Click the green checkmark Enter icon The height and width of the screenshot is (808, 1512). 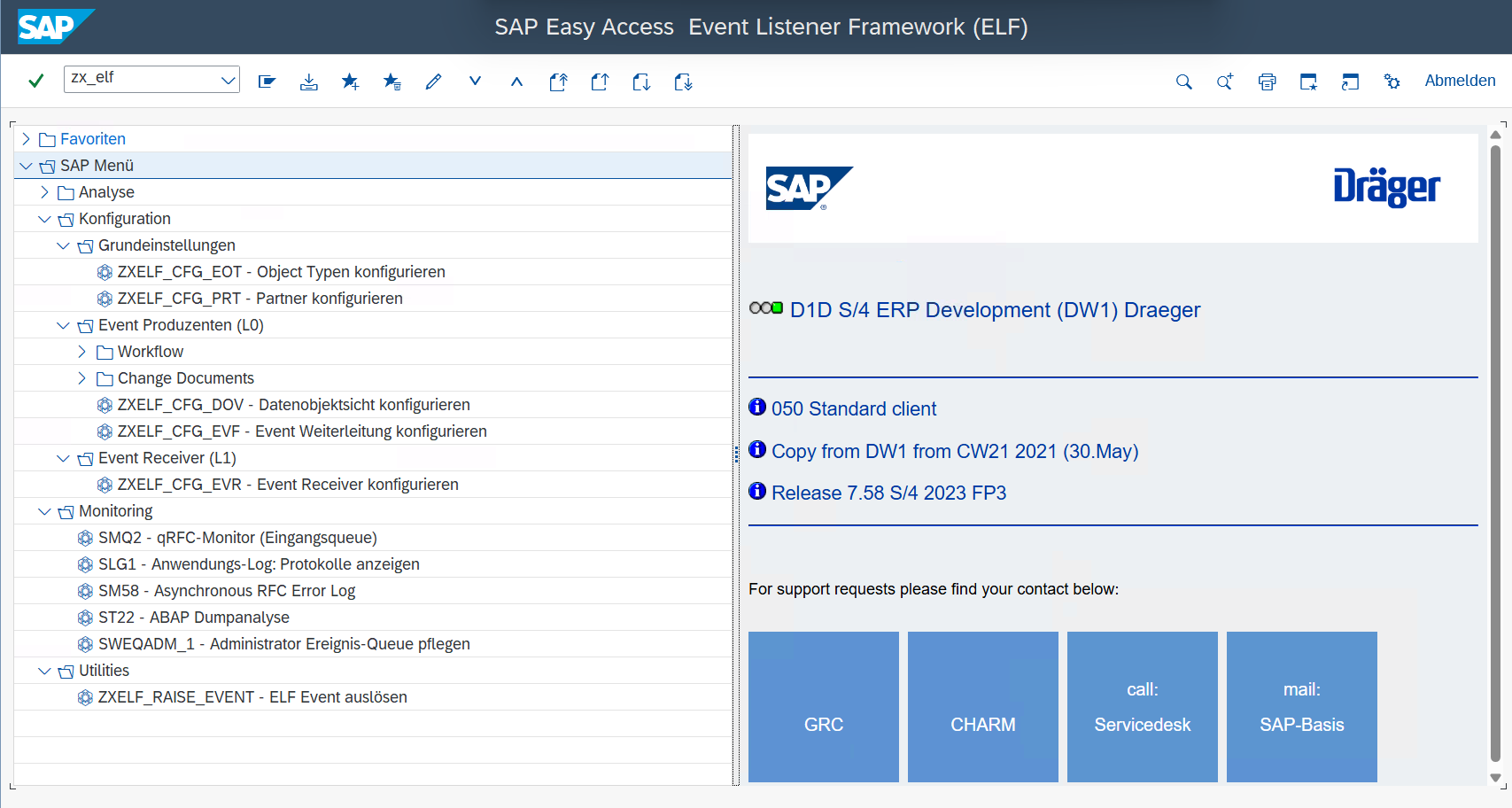click(x=36, y=81)
